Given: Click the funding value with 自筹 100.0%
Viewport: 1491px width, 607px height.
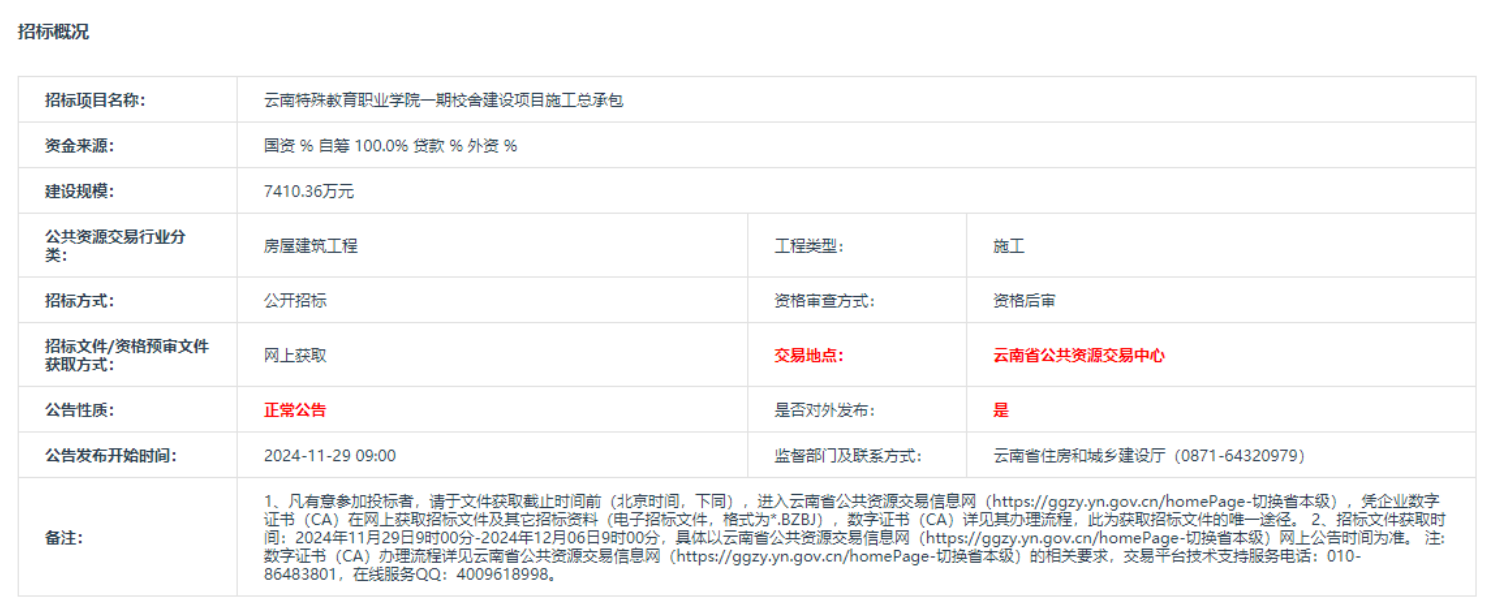Looking at the screenshot, I should click(390, 146).
